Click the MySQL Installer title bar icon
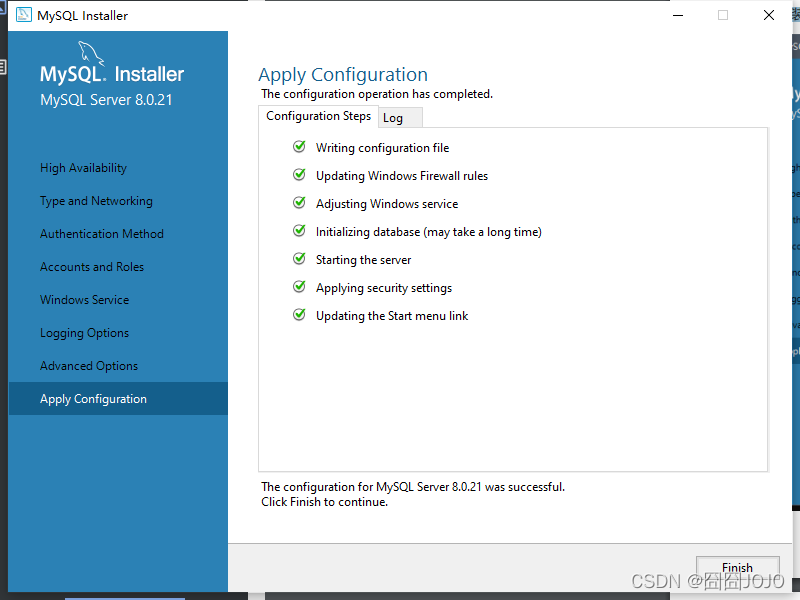The height and width of the screenshot is (600, 800). tap(23, 15)
